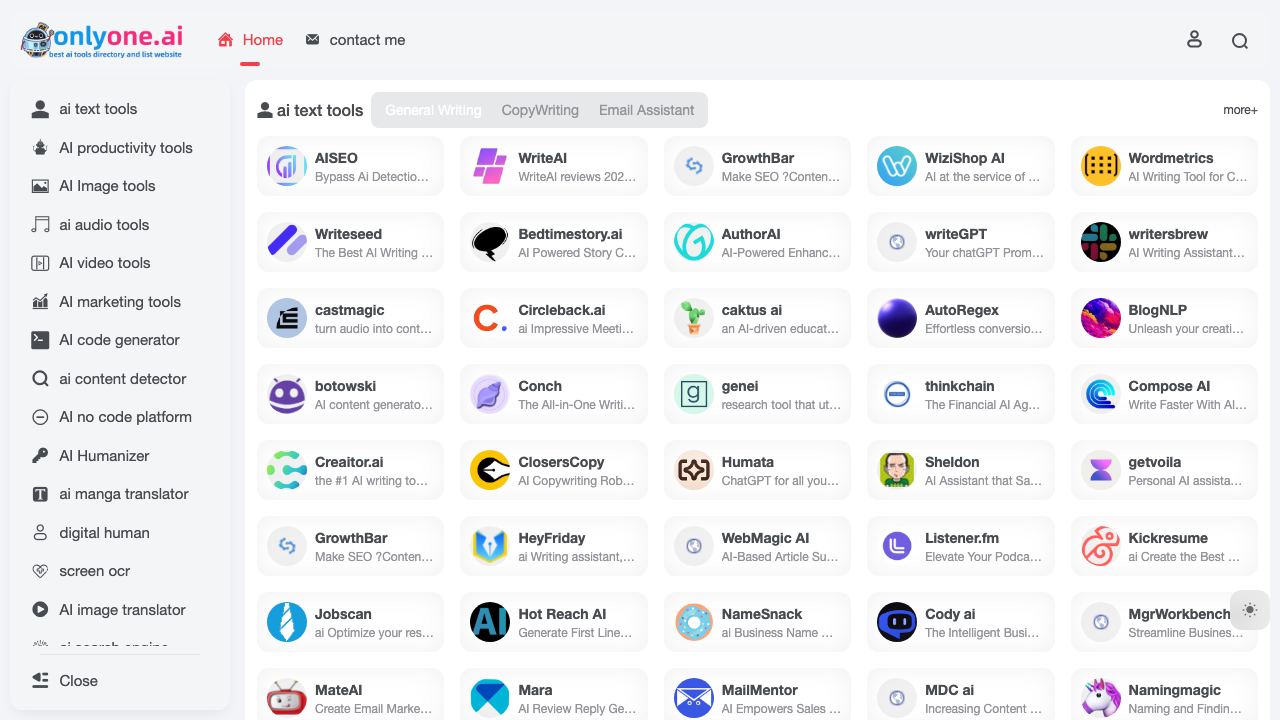Screen dimensions: 1280x720
Task: Click the Conch shell logo
Action: pyautogui.click(x=490, y=394)
